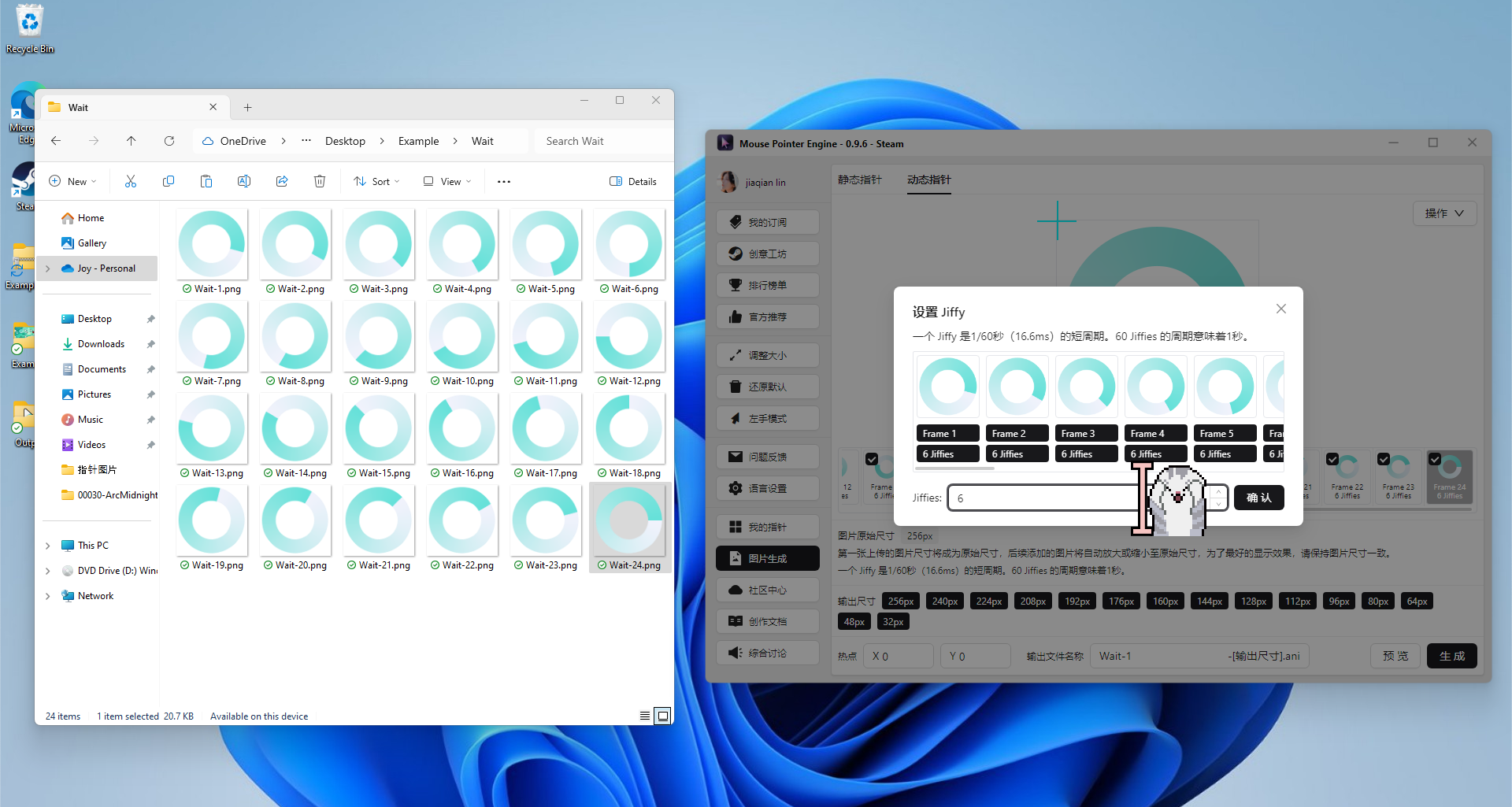The width and height of the screenshot is (1512, 807).
Task: Open 语言设置 language settings
Action: pyautogui.click(x=767, y=489)
